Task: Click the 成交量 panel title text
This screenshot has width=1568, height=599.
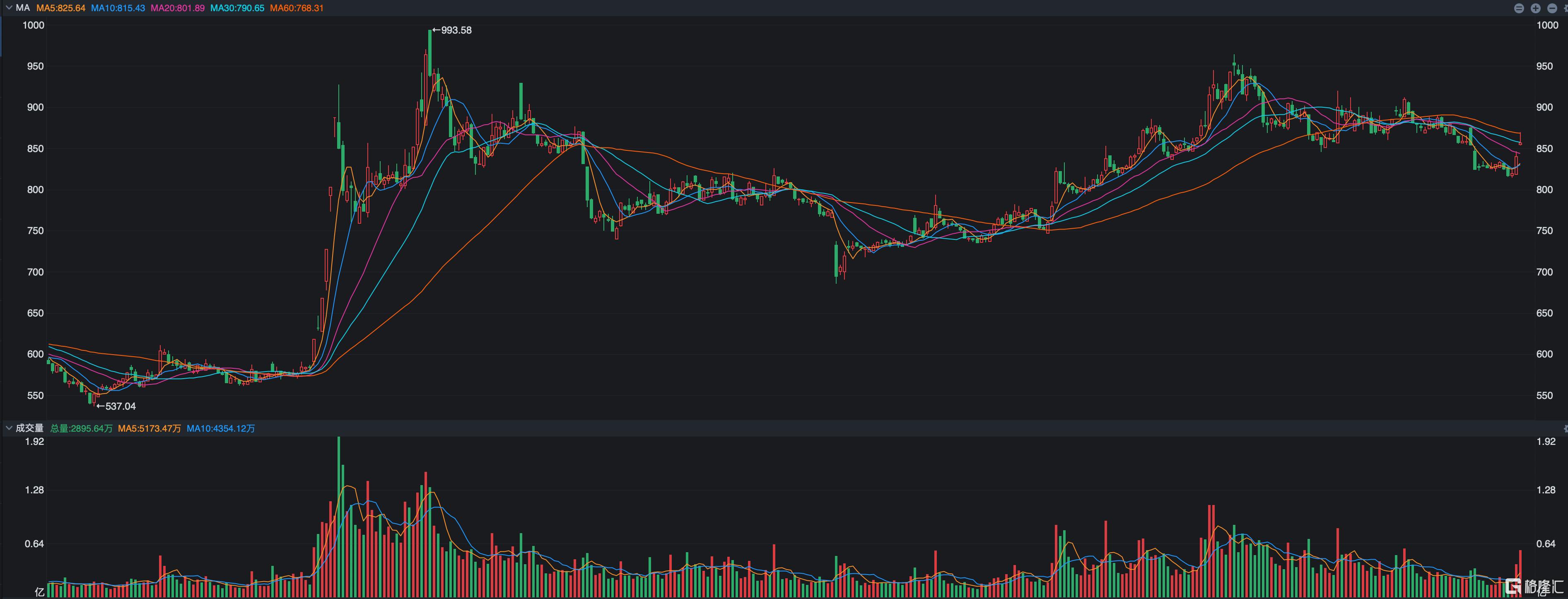Action: tap(29, 429)
